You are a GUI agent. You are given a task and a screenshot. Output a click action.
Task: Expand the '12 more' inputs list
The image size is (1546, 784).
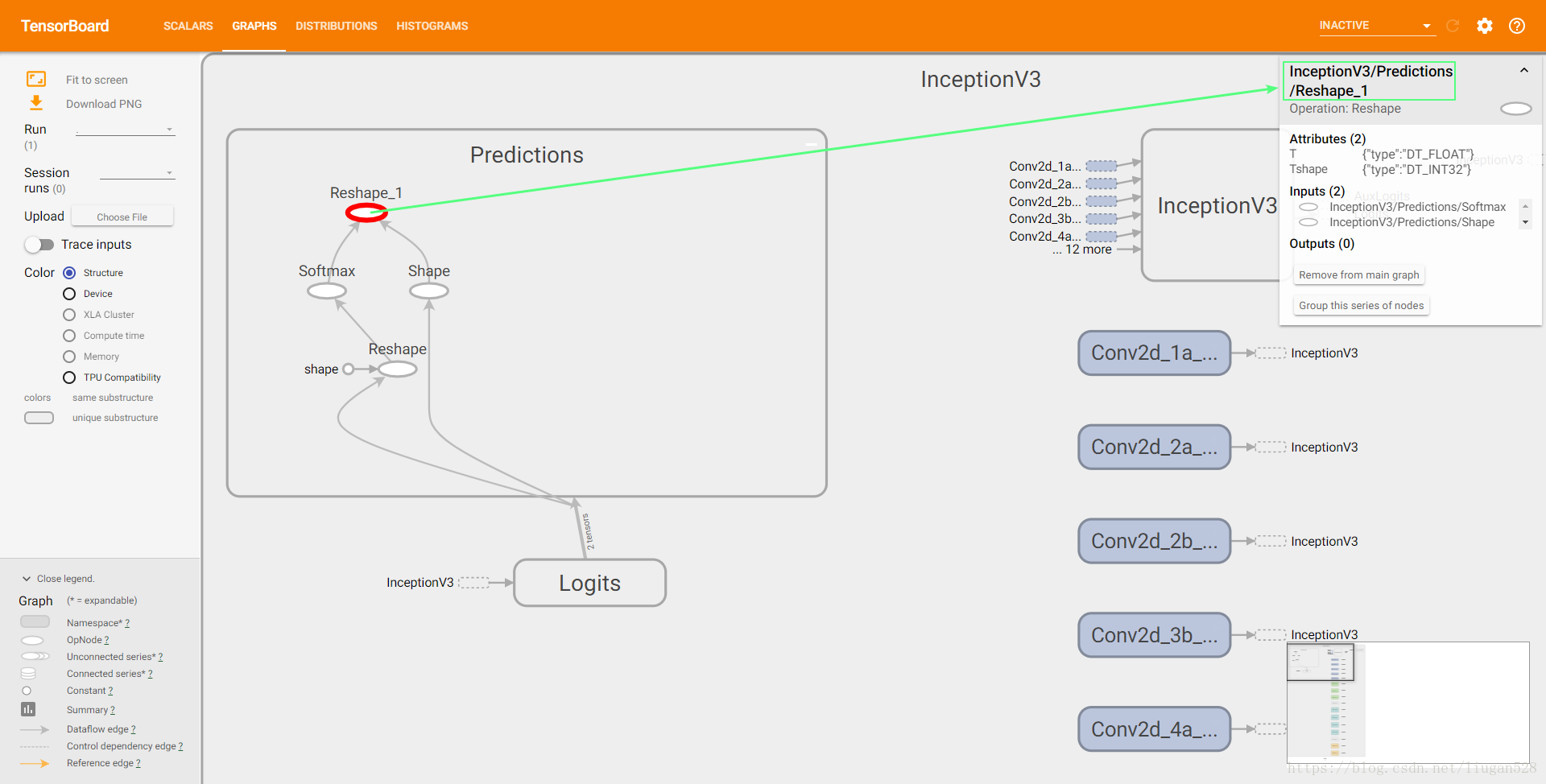[1081, 250]
